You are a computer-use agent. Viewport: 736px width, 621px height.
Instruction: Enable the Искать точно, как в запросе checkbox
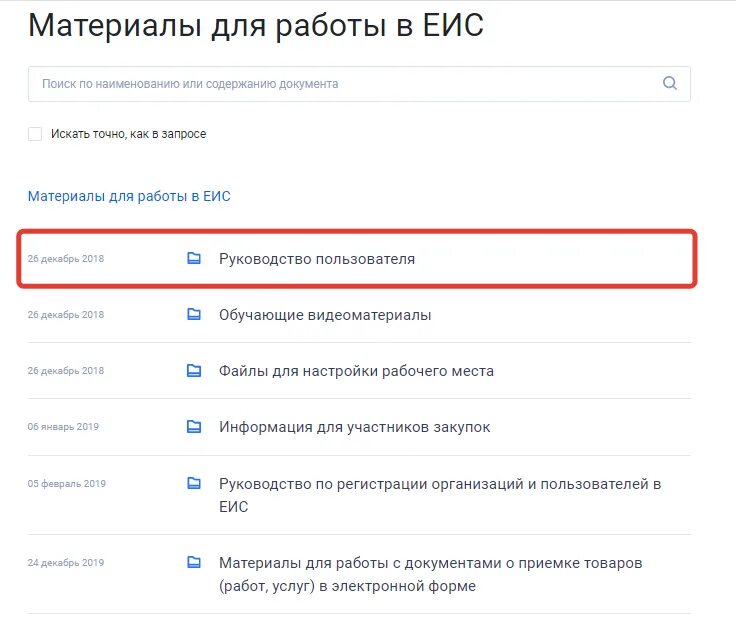(35, 134)
